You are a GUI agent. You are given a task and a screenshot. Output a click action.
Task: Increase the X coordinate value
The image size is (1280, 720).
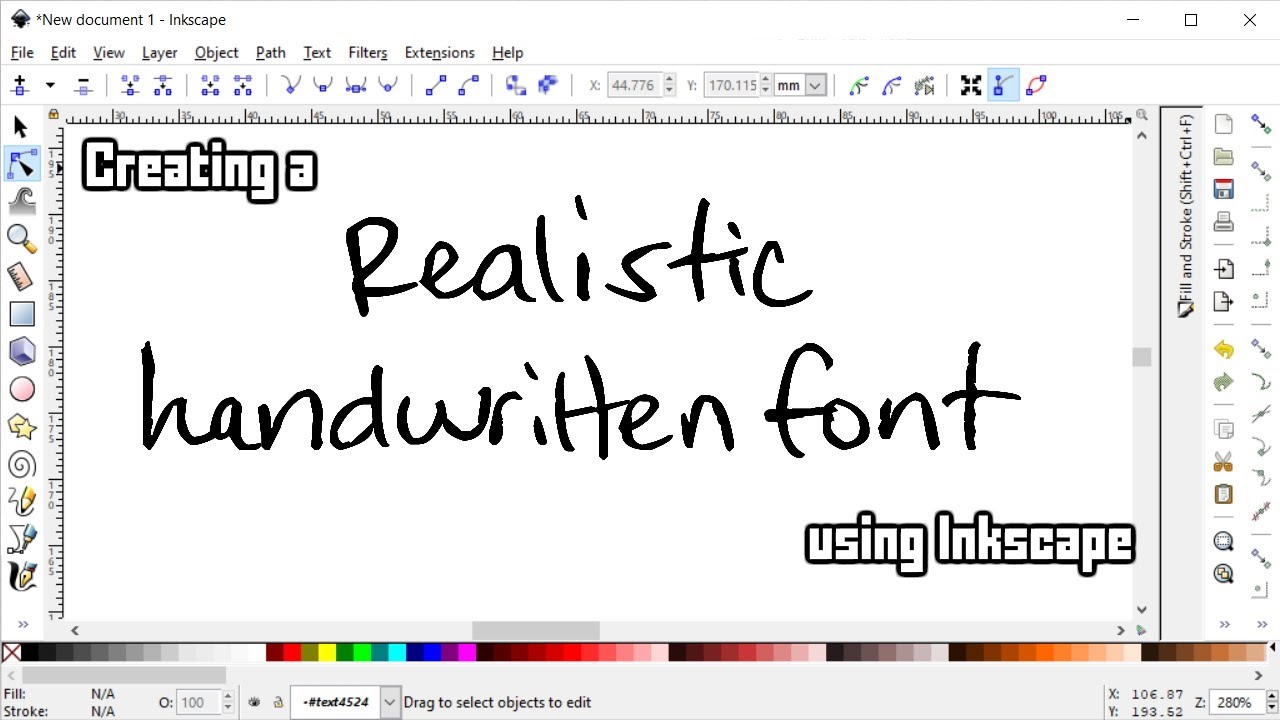[x=669, y=79]
